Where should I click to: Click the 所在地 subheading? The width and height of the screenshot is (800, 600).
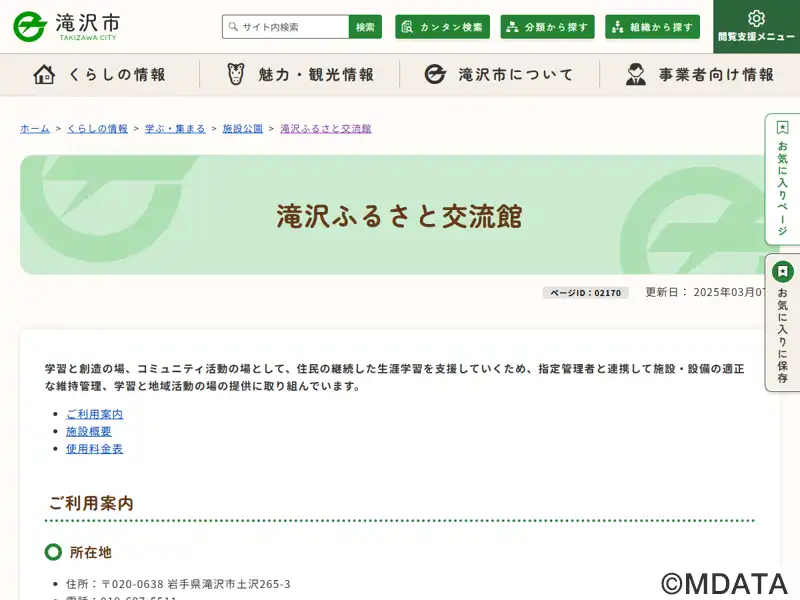click(x=90, y=553)
